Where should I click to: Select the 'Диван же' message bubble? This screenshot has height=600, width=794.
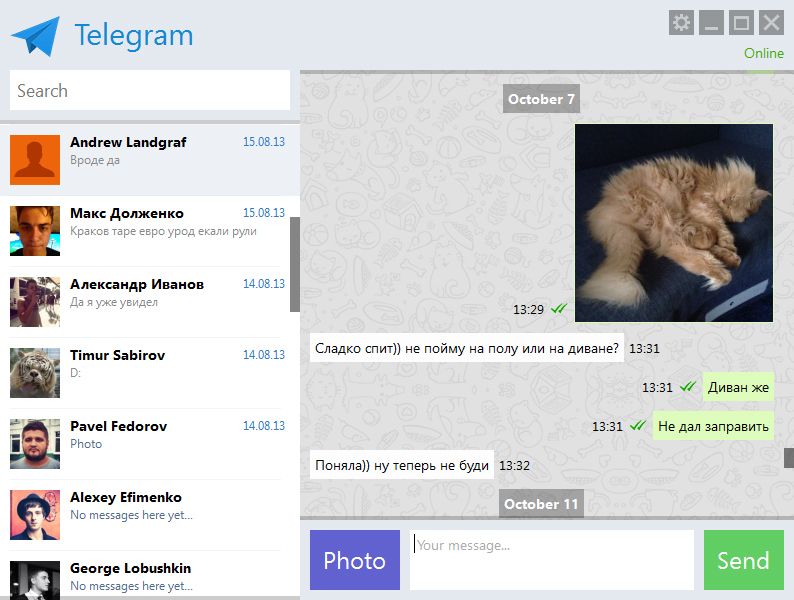click(x=738, y=387)
